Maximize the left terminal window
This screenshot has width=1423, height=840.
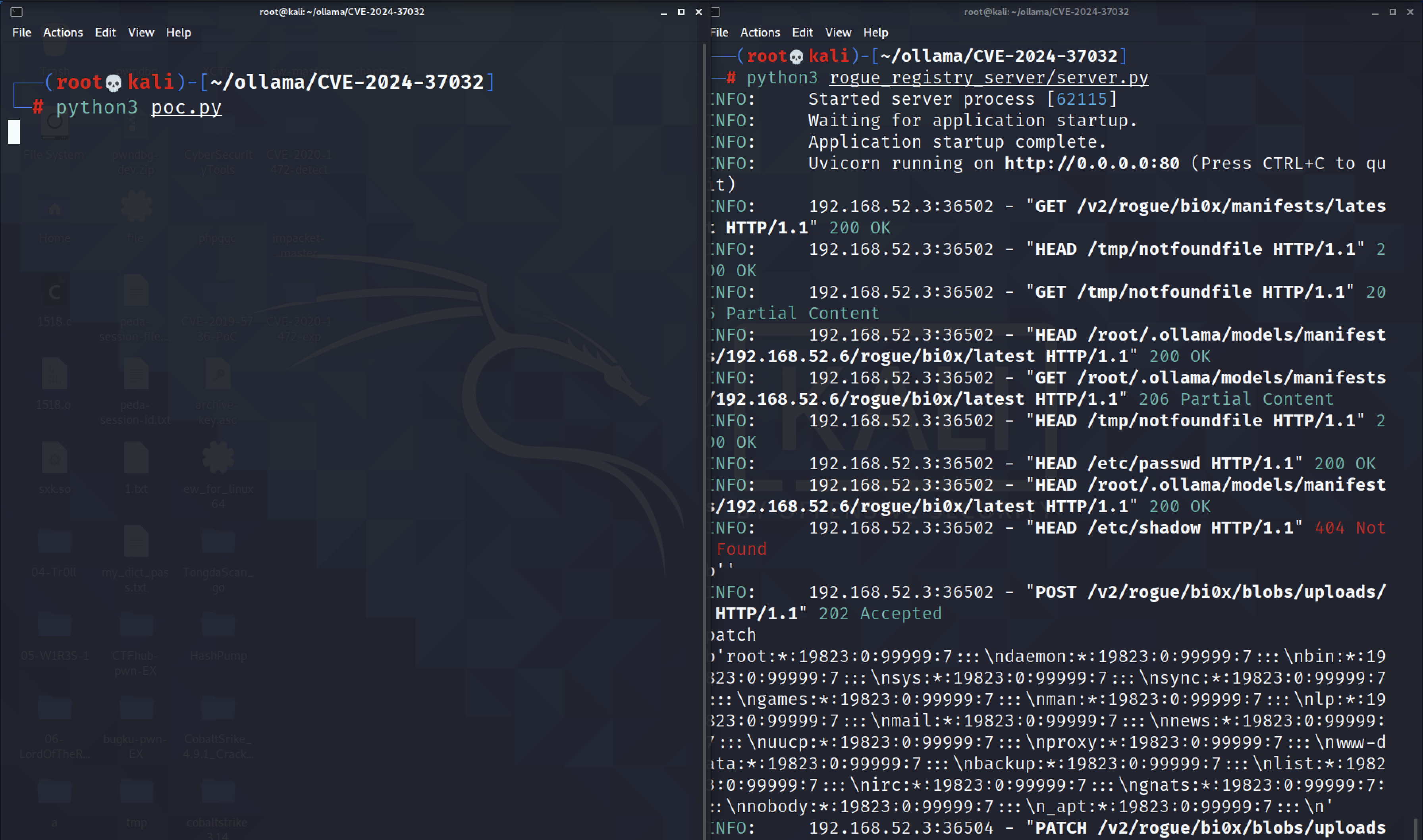[x=681, y=12]
